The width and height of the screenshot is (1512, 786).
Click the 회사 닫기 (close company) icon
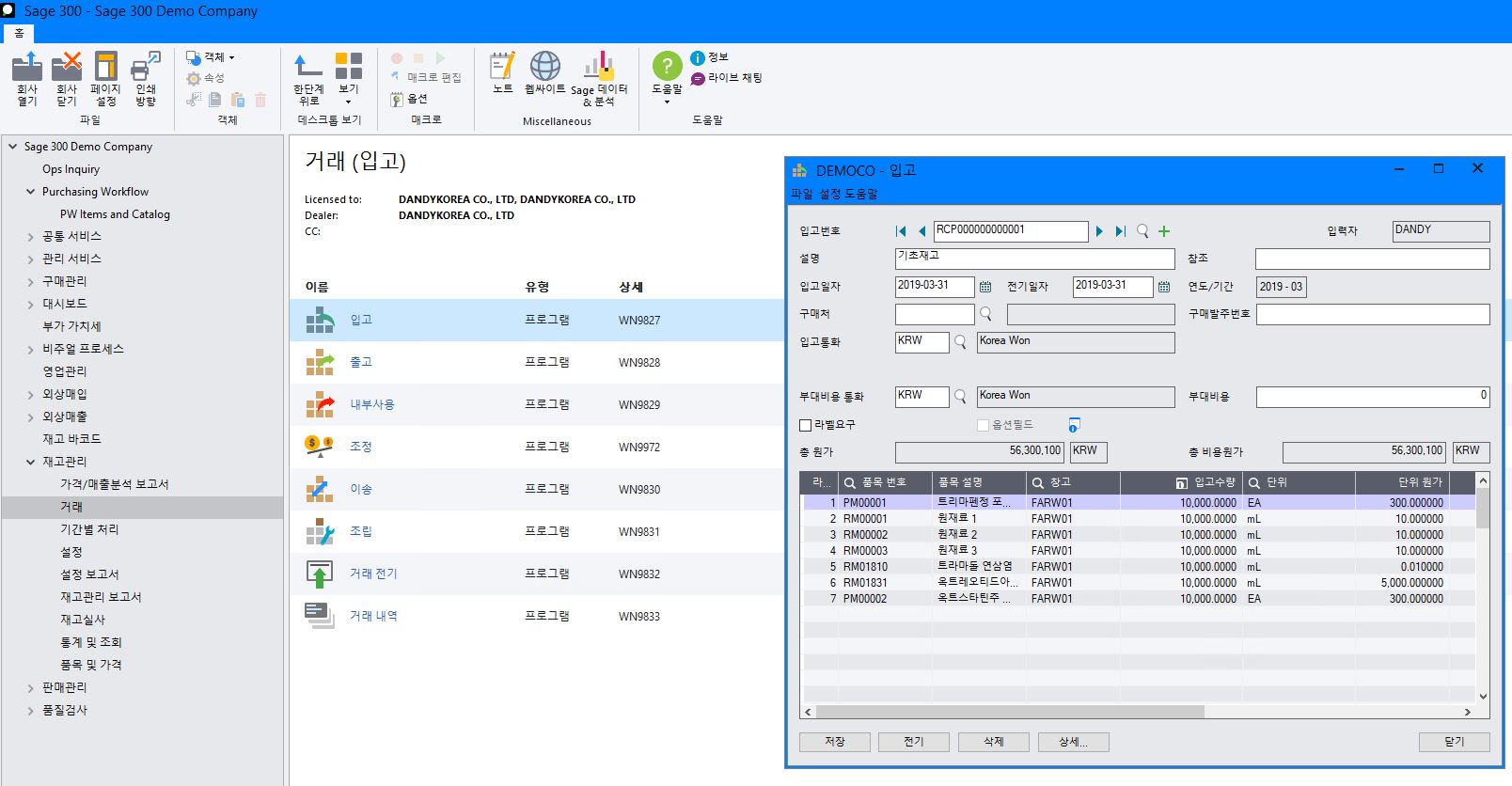(x=66, y=67)
